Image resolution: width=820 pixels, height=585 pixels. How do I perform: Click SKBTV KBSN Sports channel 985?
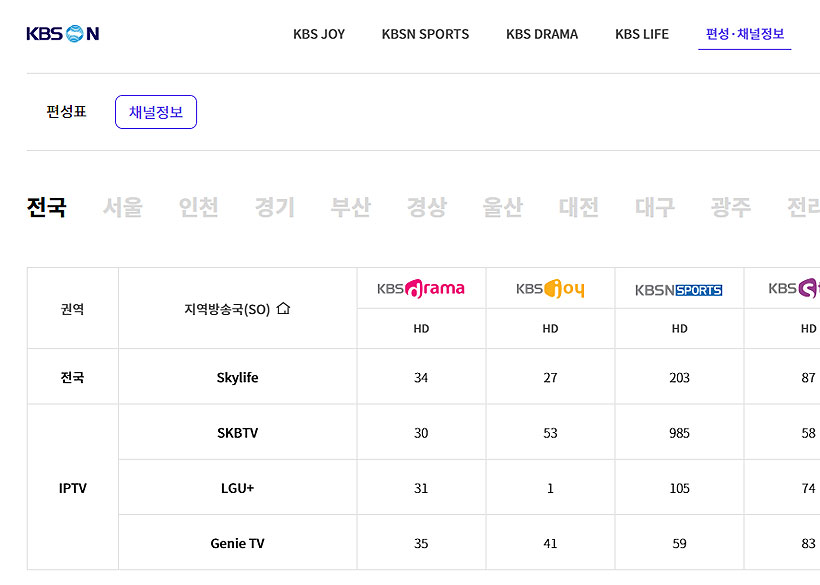coord(679,433)
